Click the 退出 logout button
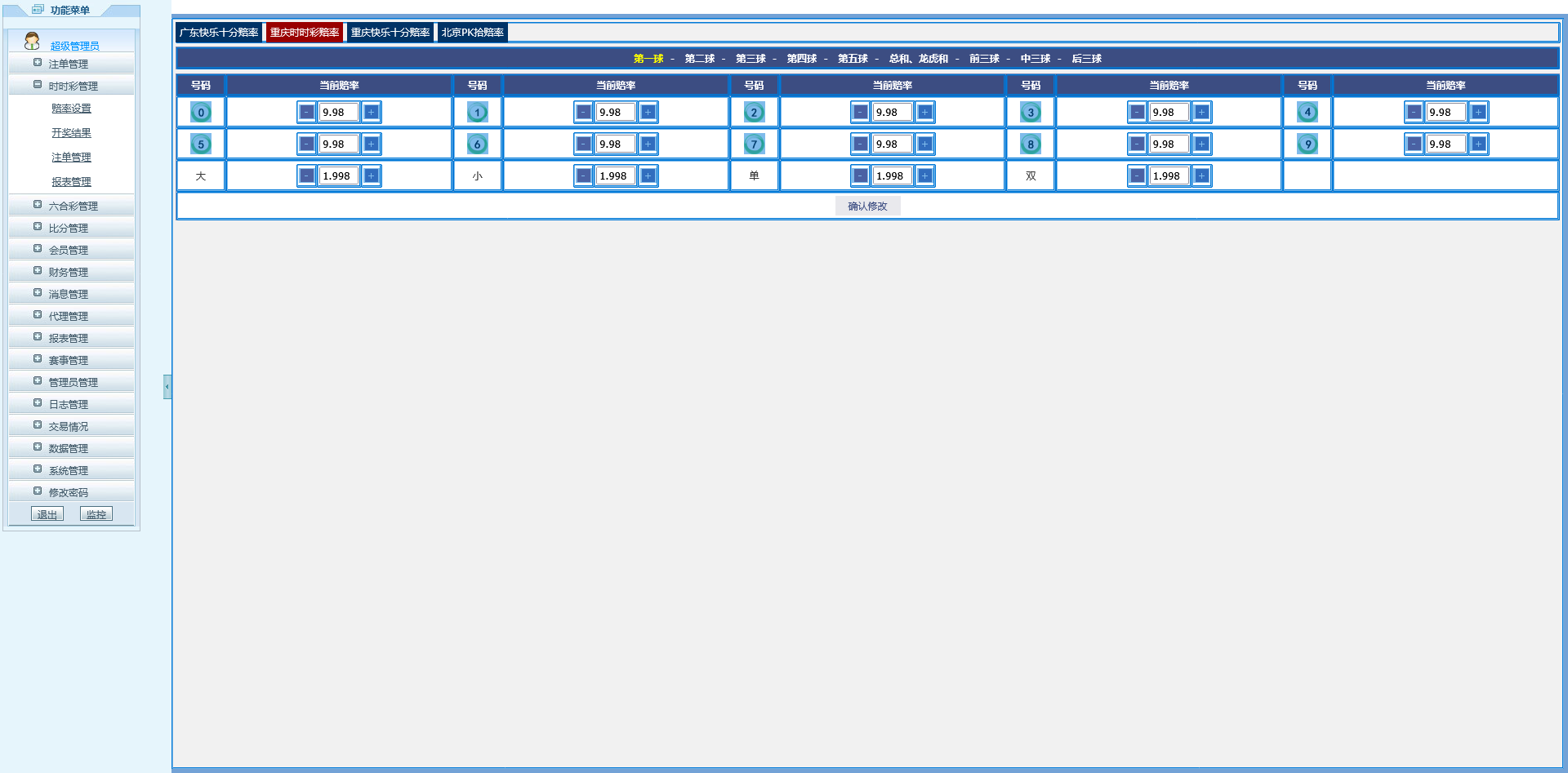This screenshot has height=773, width=1568. pyautogui.click(x=47, y=514)
